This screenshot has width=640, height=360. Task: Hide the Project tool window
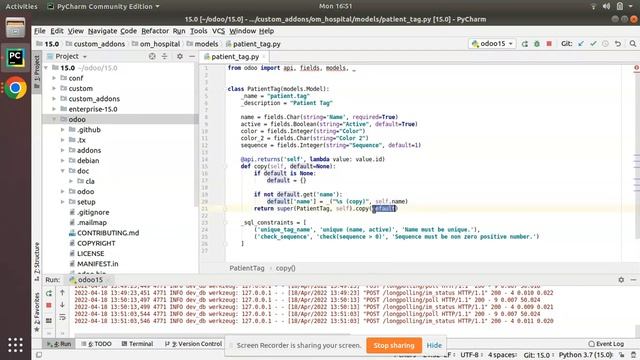click(192, 56)
